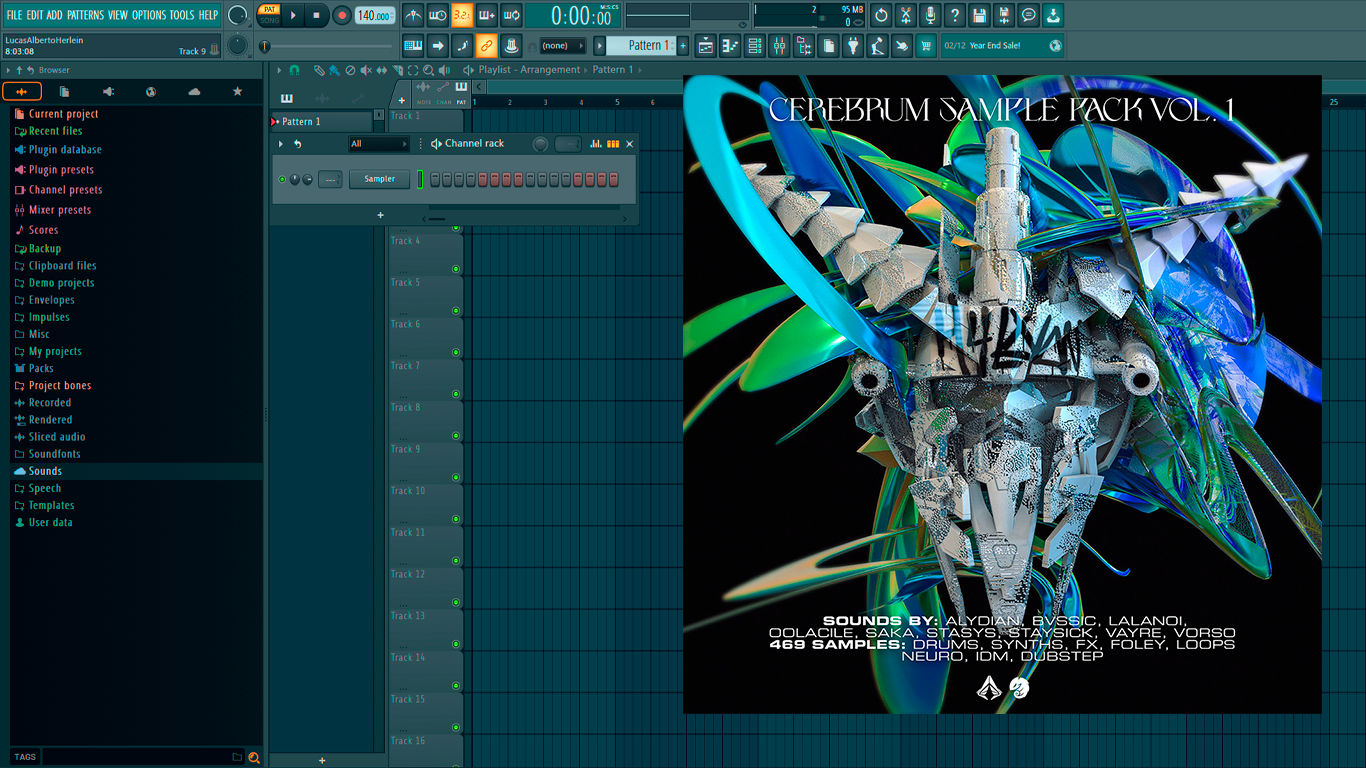The height and width of the screenshot is (768, 1366).
Task: Toggle link with mixer chain icon
Action: (x=486, y=45)
